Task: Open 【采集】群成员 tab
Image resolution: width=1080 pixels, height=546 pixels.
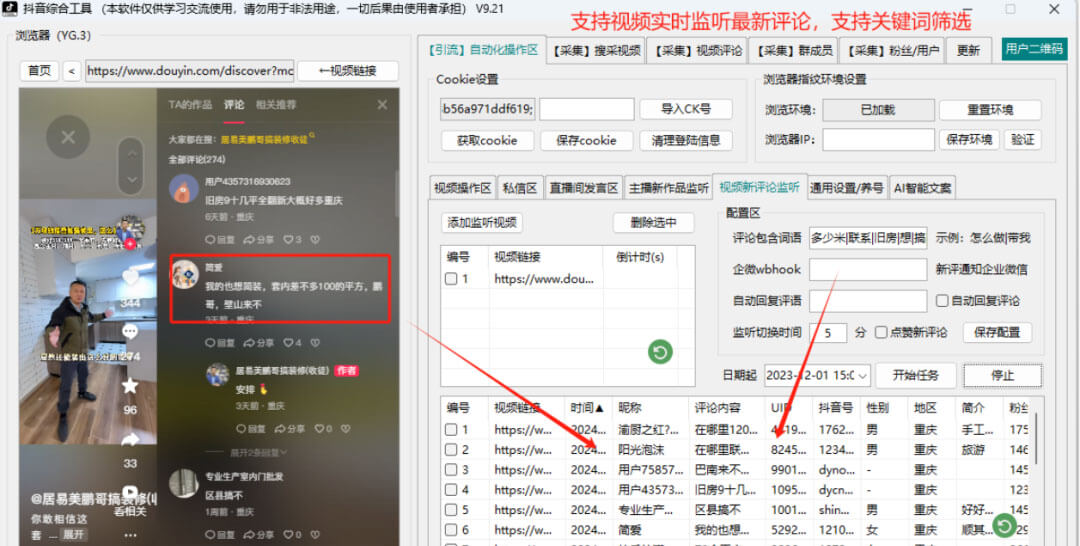Action: click(793, 50)
